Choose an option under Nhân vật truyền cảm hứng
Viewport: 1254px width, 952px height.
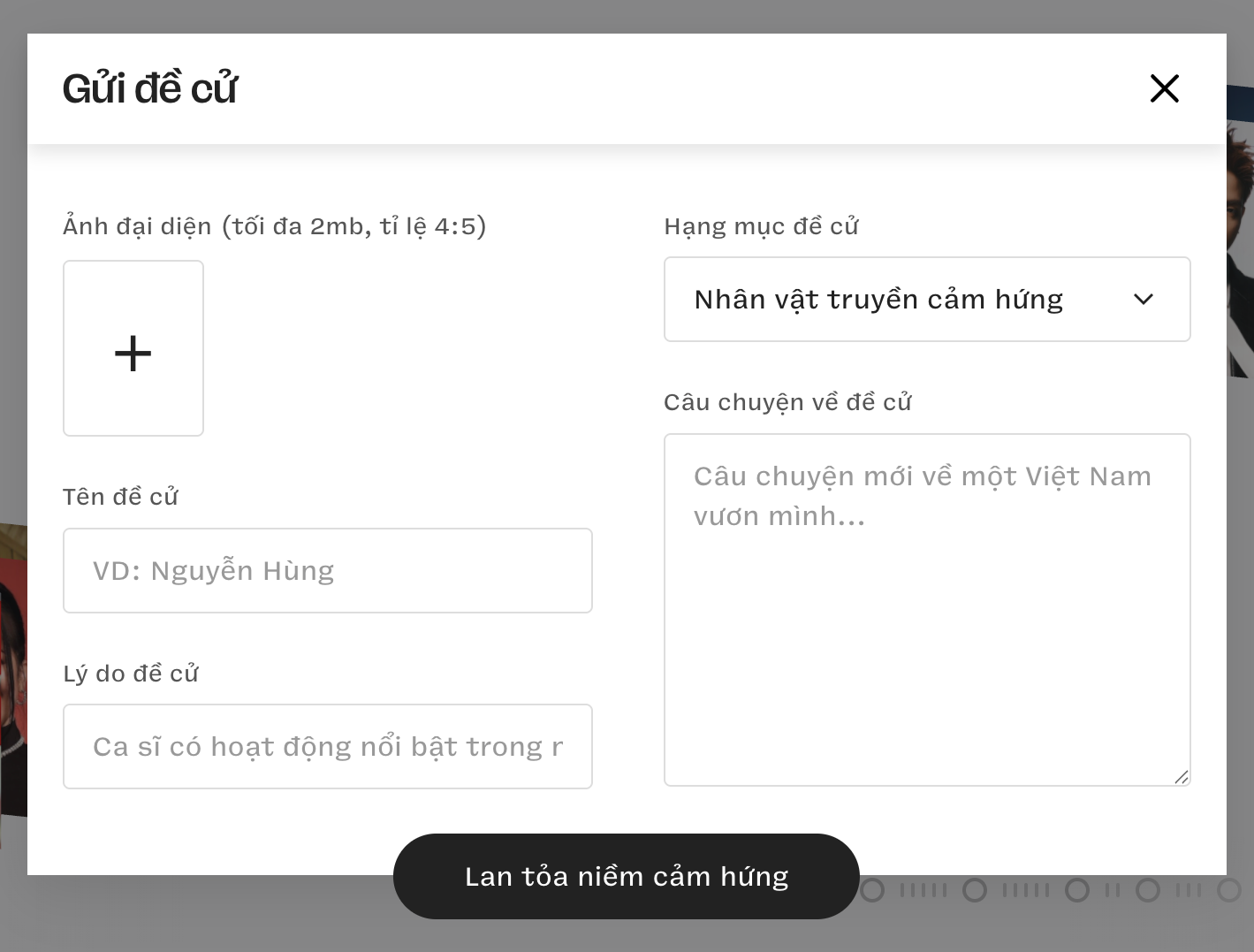pyautogui.click(x=926, y=300)
